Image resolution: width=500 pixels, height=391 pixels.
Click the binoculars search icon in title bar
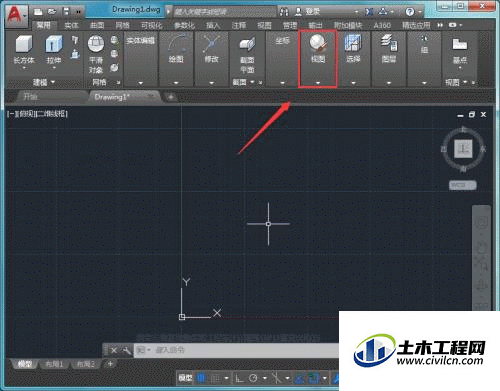(x=284, y=12)
